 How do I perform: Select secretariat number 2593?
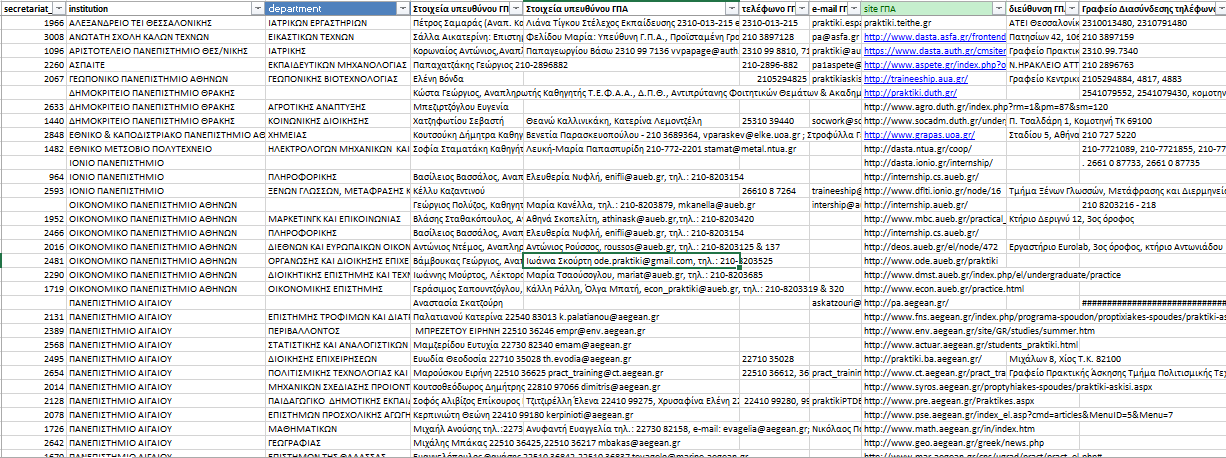(34, 189)
